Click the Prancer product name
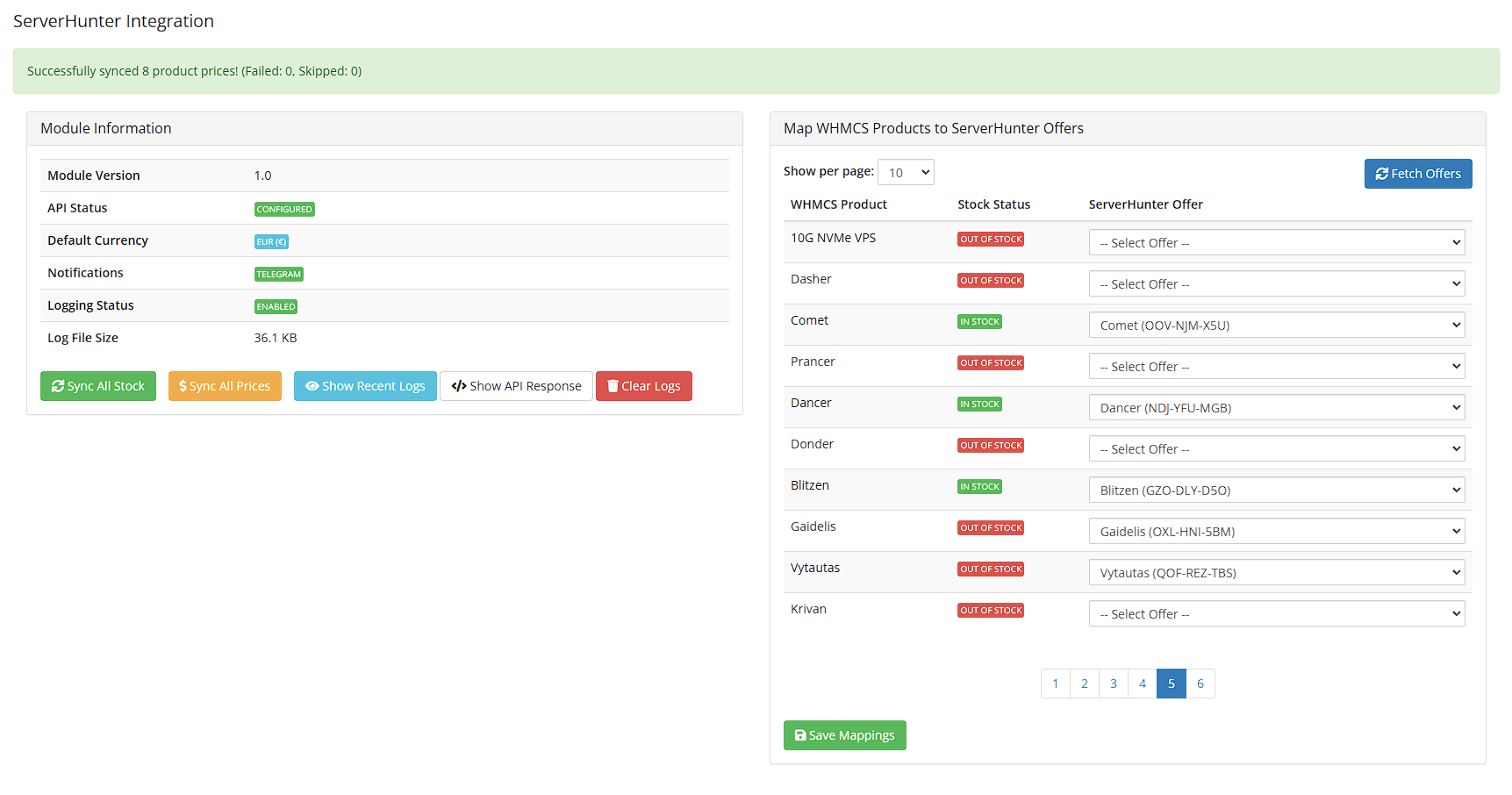The height and width of the screenshot is (795, 1512). point(813,362)
